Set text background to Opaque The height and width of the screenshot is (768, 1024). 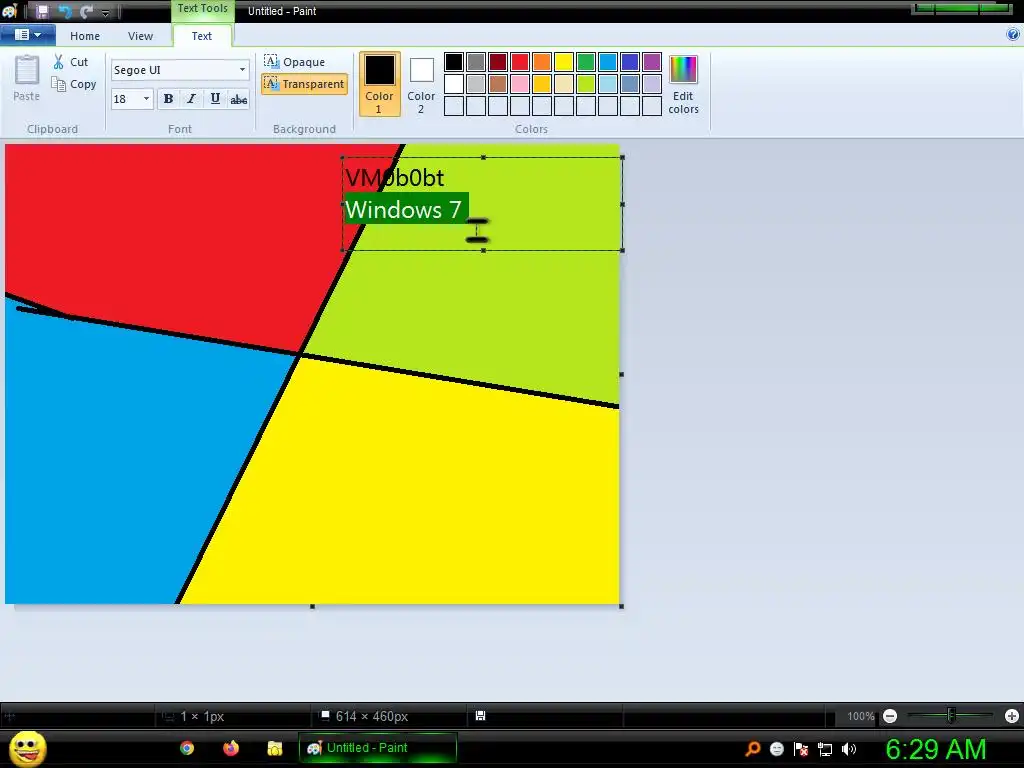tap(295, 61)
